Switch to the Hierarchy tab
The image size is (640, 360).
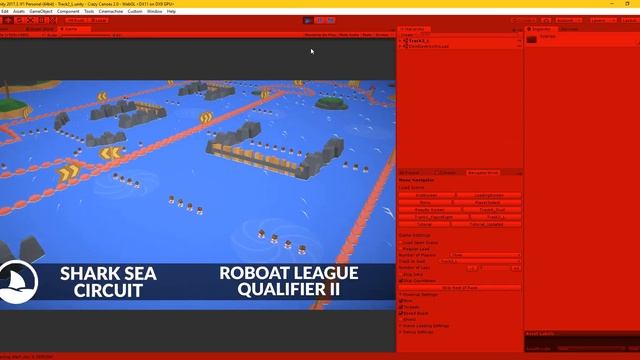tap(414, 29)
